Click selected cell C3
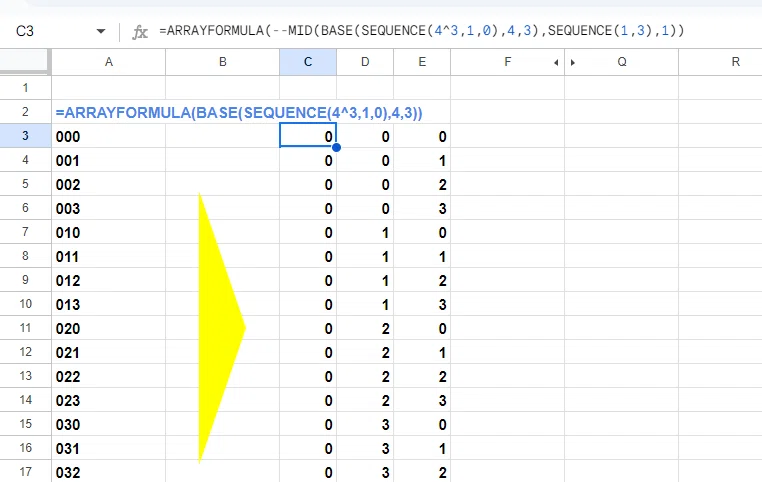The width and height of the screenshot is (762, 482). (308, 135)
